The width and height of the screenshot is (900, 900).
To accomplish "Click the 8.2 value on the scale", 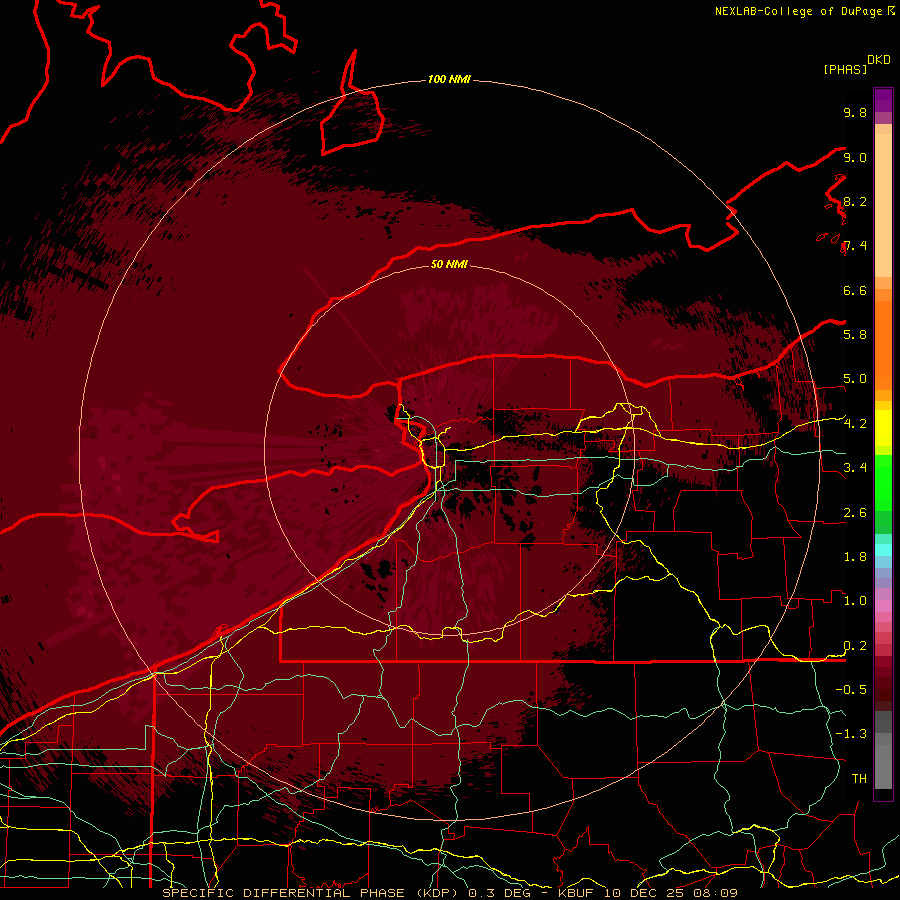I will [x=855, y=201].
